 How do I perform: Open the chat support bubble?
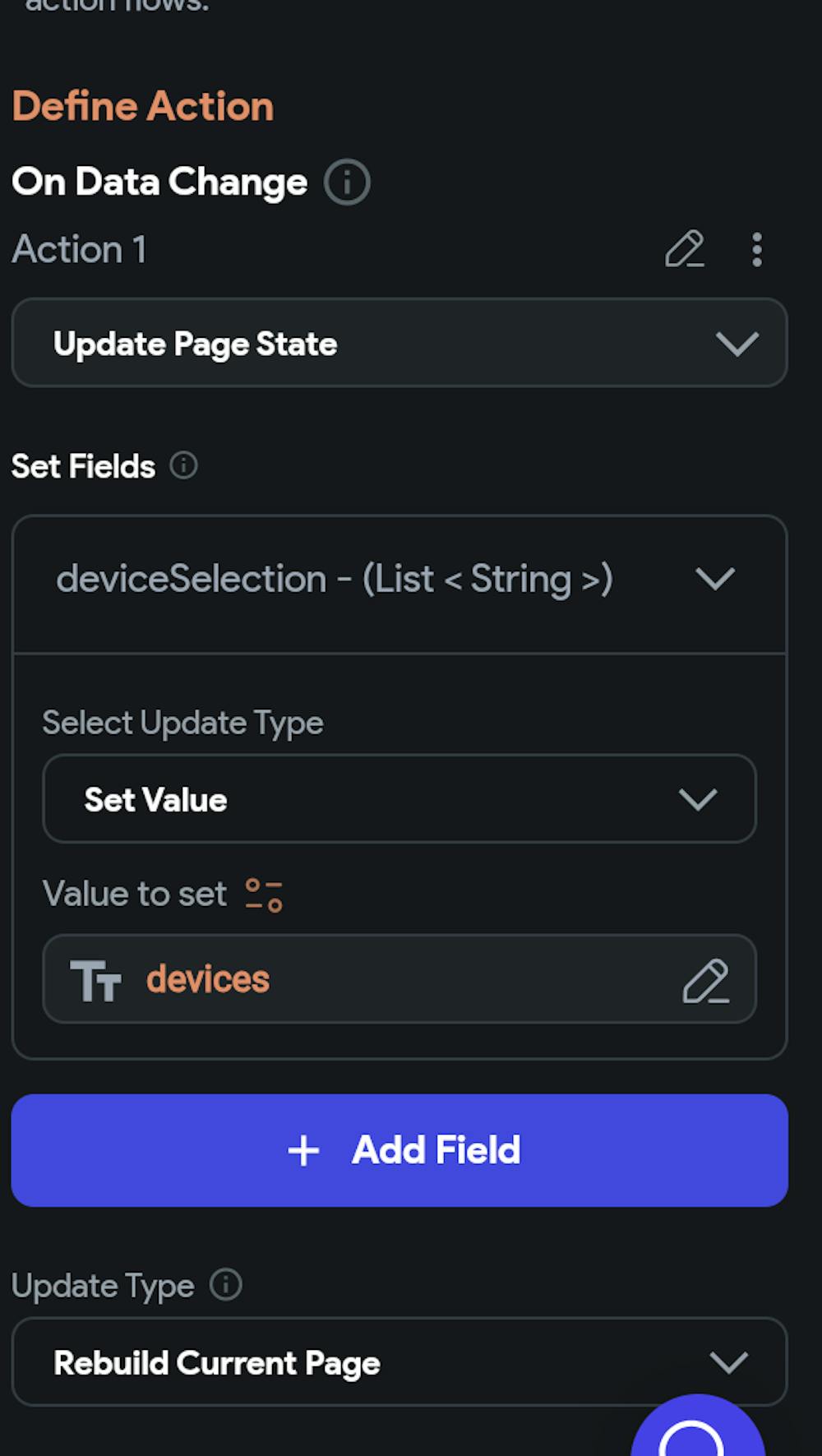coord(695,1431)
